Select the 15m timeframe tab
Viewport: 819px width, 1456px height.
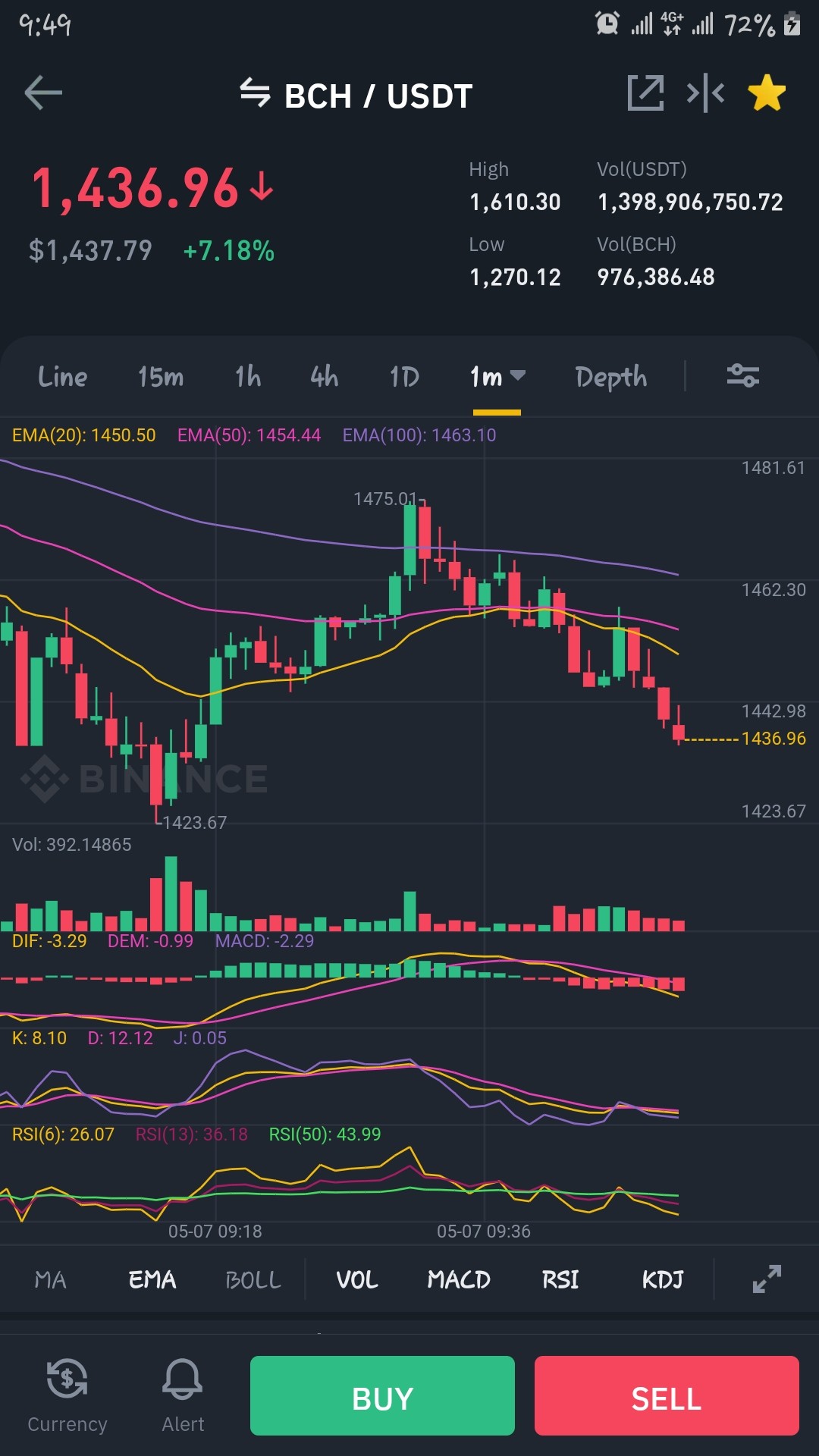coord(161,376)
